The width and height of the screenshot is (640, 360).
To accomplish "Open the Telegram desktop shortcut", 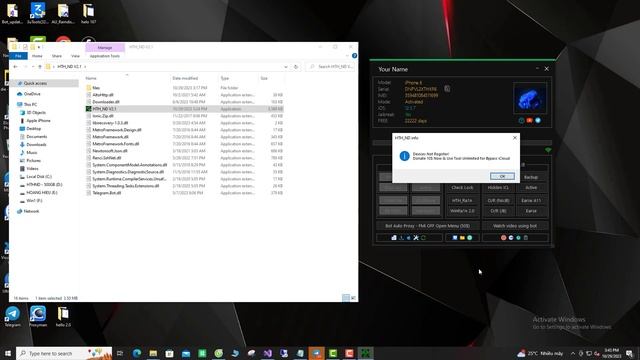I will click(12, 317).
